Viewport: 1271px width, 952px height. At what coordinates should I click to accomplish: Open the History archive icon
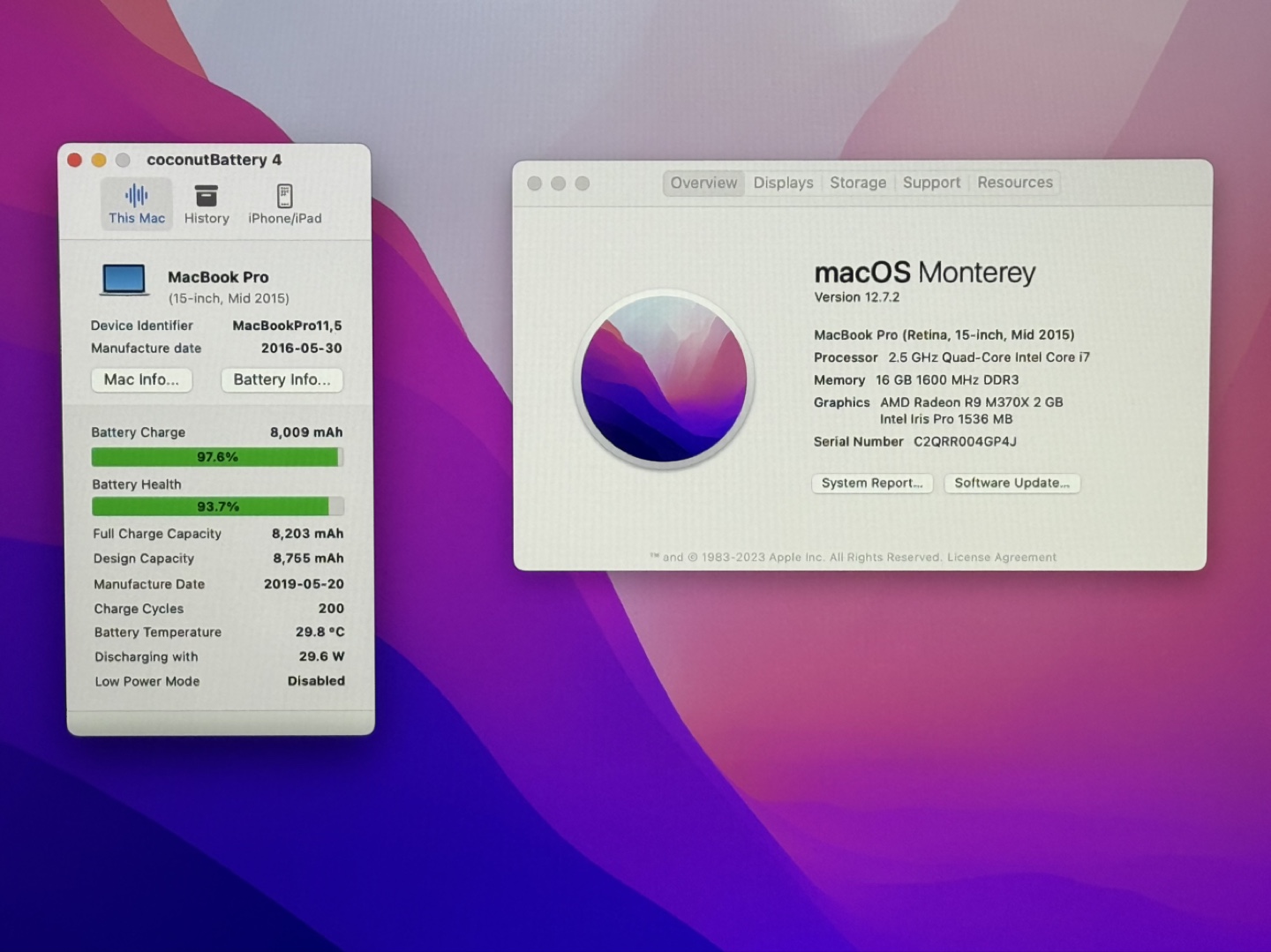[207, 196]
